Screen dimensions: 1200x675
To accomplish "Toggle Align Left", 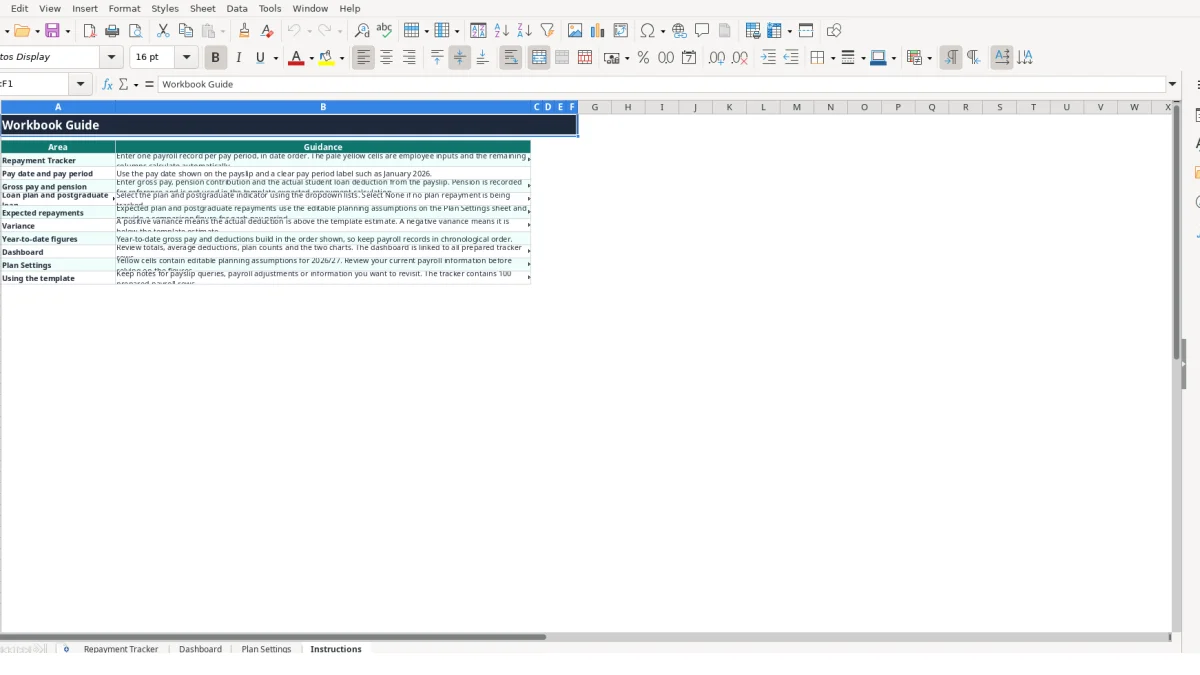I will (x=363, y=58).
